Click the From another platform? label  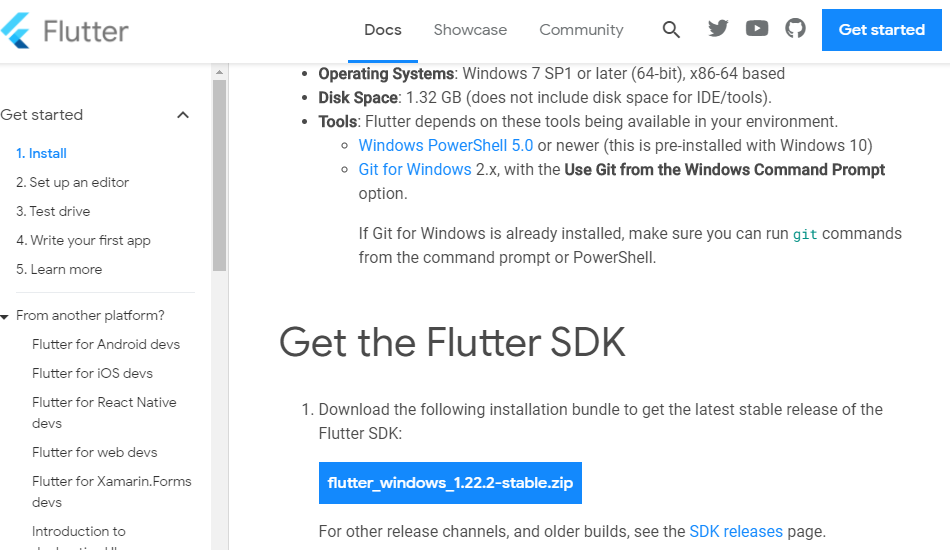tap(90, 316)
